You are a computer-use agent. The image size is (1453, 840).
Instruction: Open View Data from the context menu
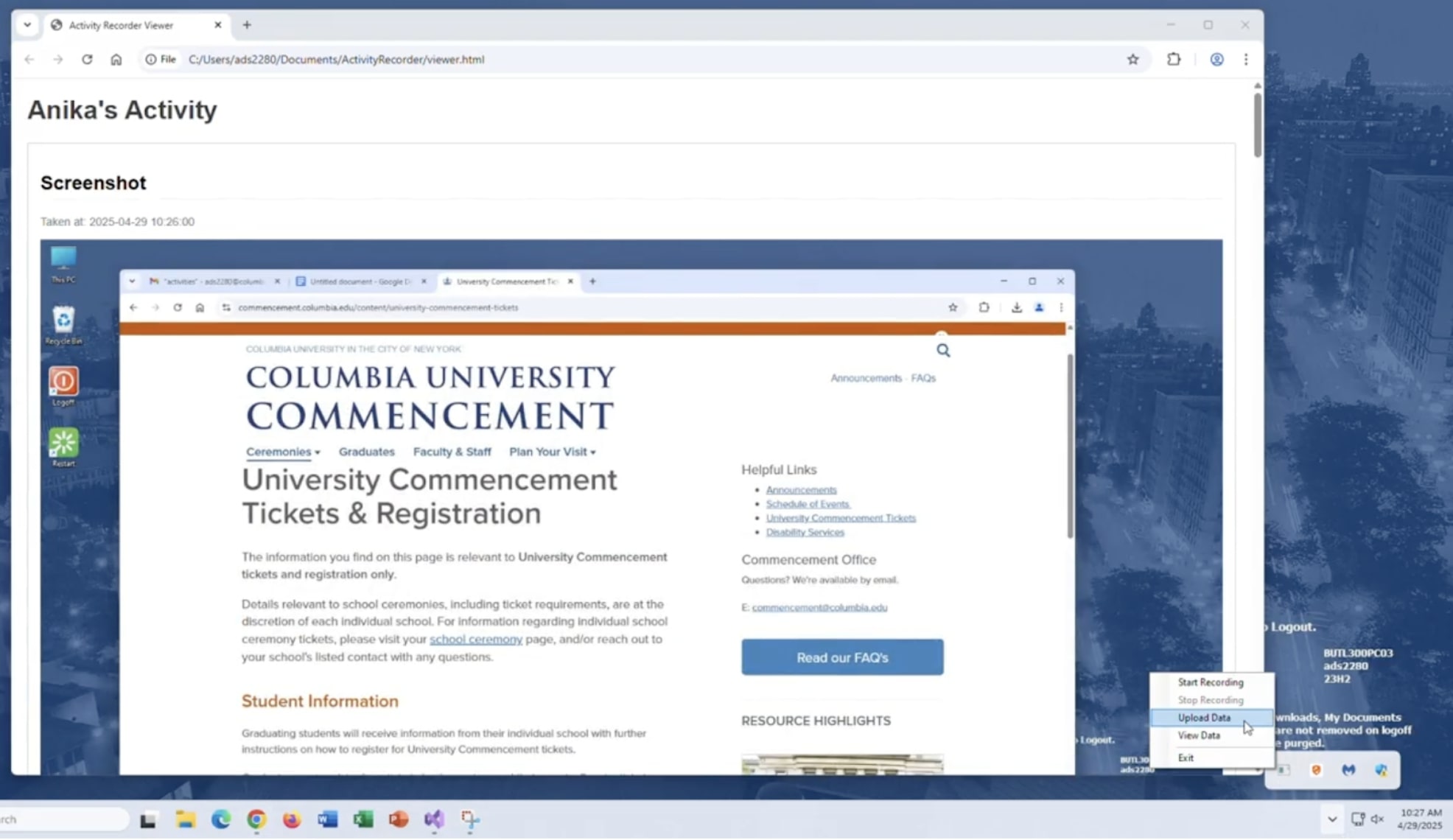coord(1211,735)
